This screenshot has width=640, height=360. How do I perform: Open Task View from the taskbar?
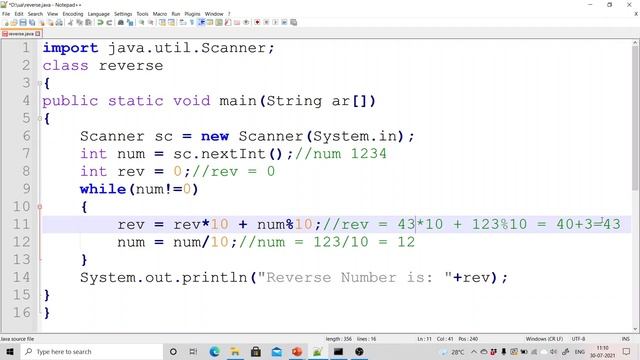coord(193,351)
